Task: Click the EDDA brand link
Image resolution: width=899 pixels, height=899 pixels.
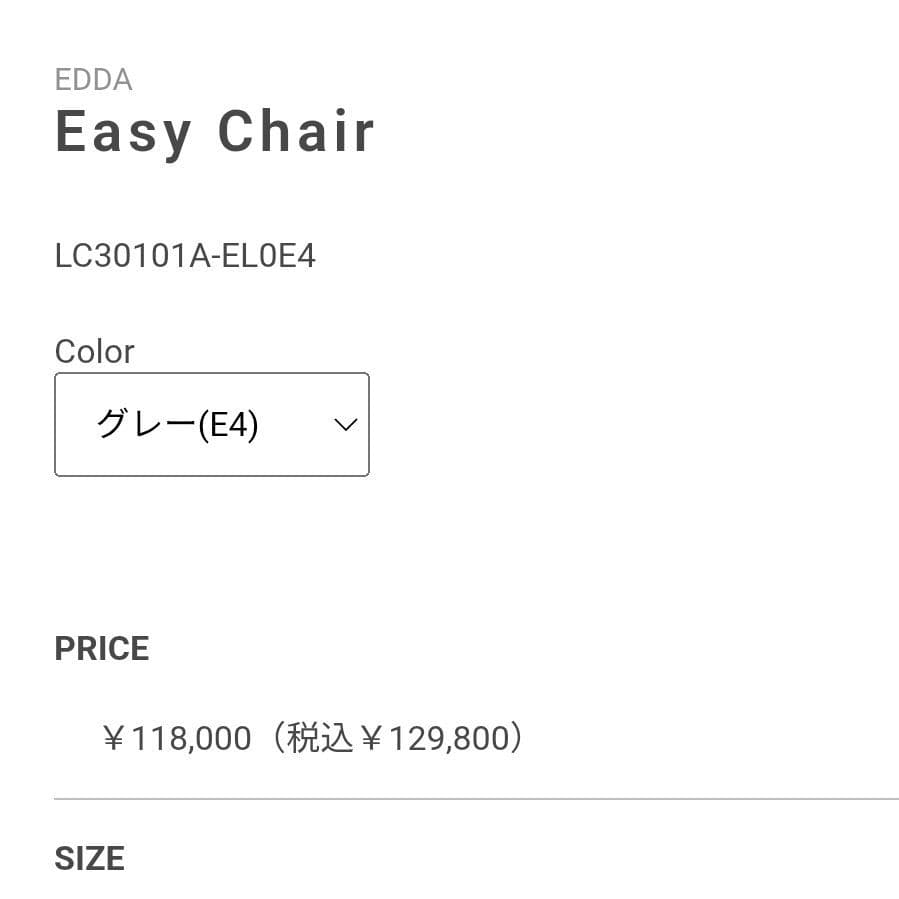Action: tap(94, 80)
